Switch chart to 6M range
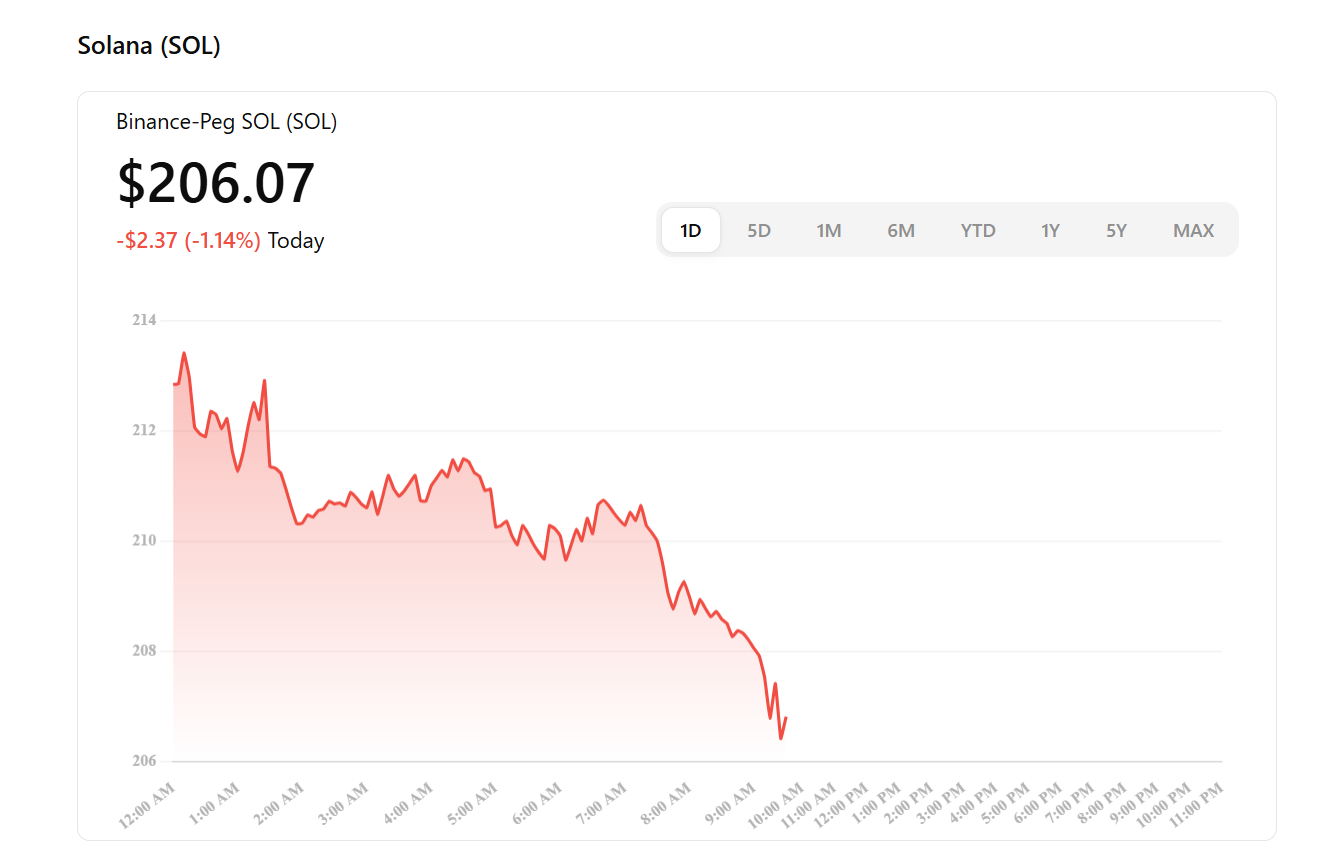The image size is (1318, 860). (900, 231)
